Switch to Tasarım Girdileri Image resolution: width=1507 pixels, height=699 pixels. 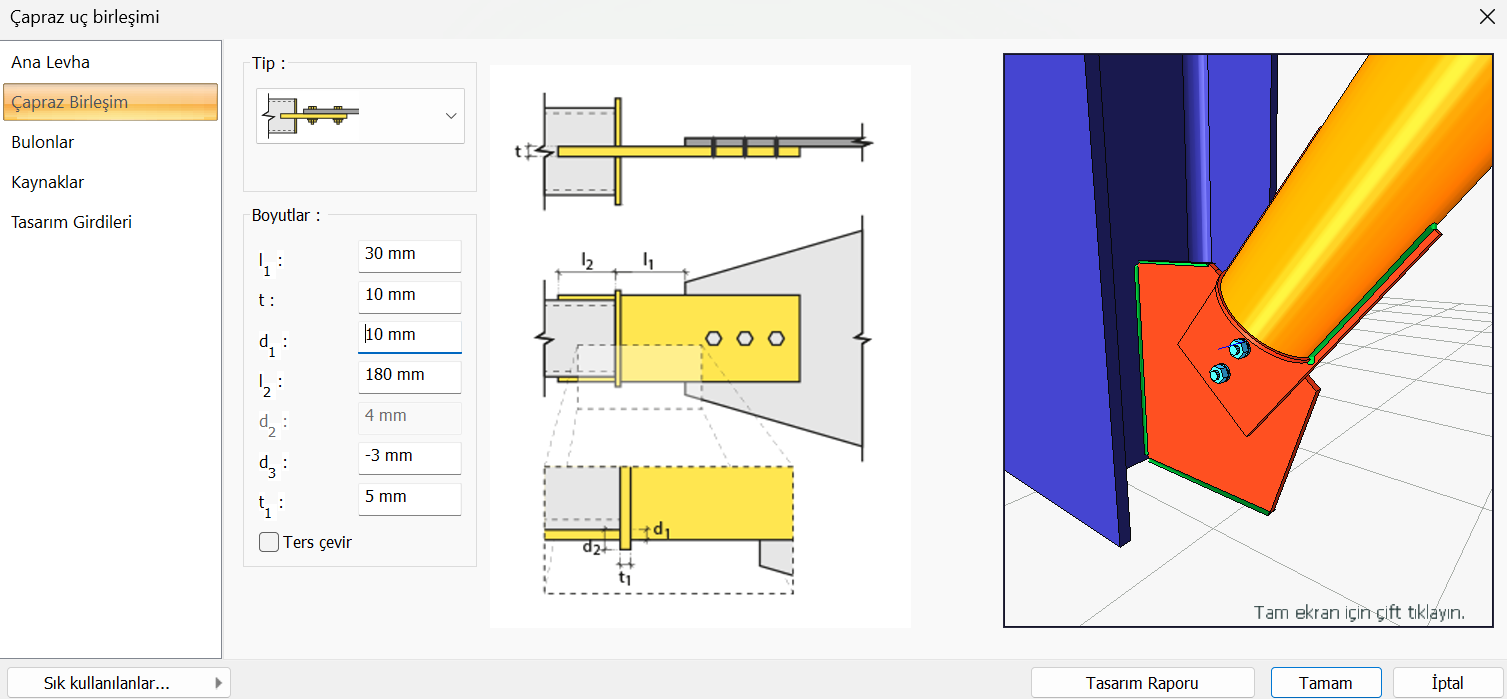click(x=72, y=222)
